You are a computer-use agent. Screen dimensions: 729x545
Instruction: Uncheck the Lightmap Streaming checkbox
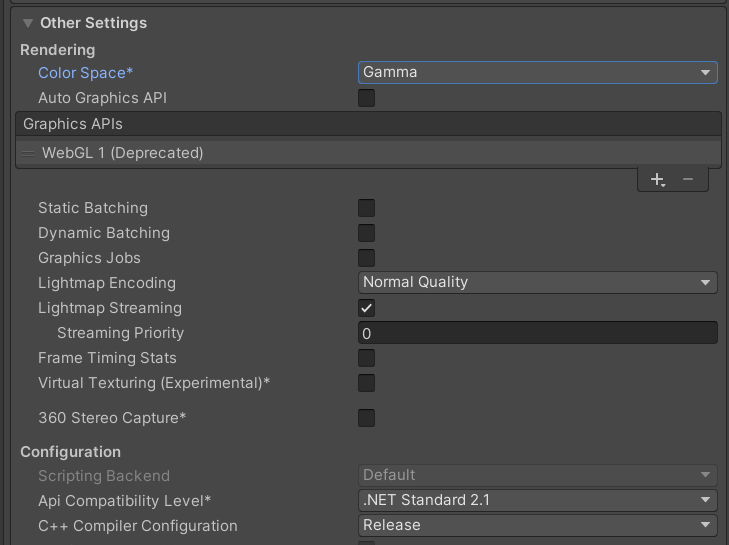(x=366, y=308)
